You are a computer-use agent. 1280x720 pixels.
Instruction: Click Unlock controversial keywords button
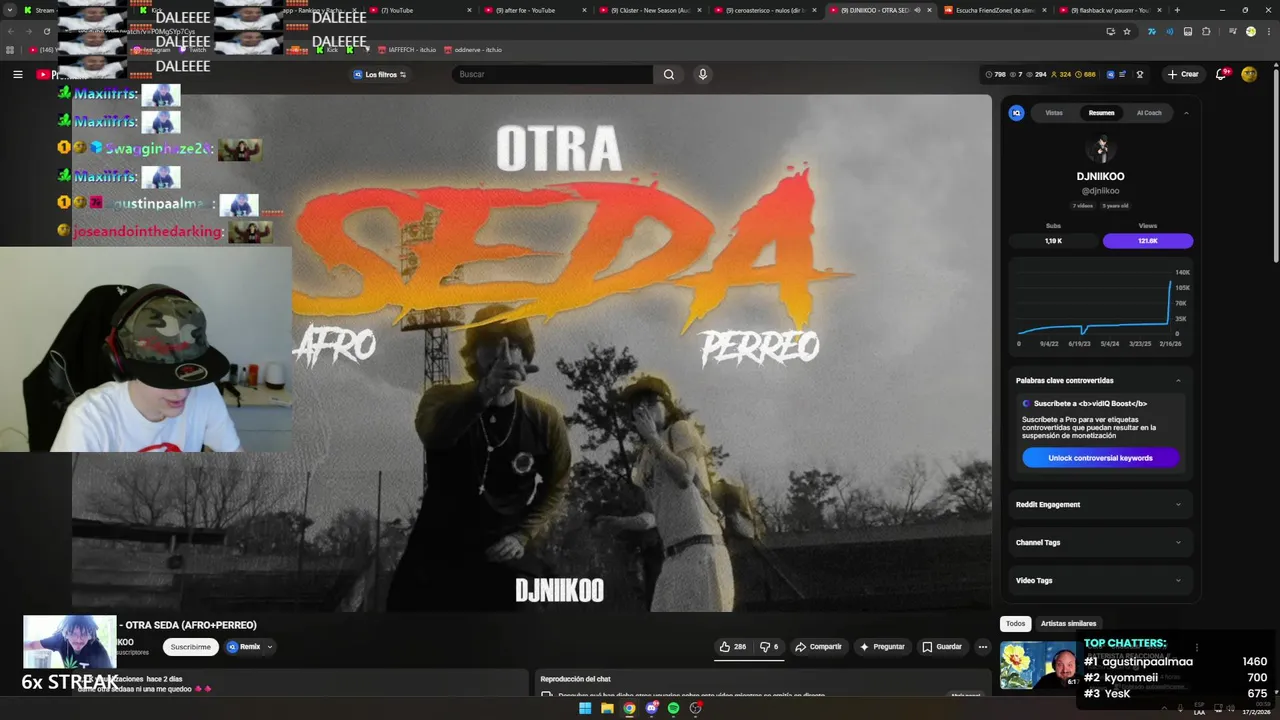(x=1100, y=458)
